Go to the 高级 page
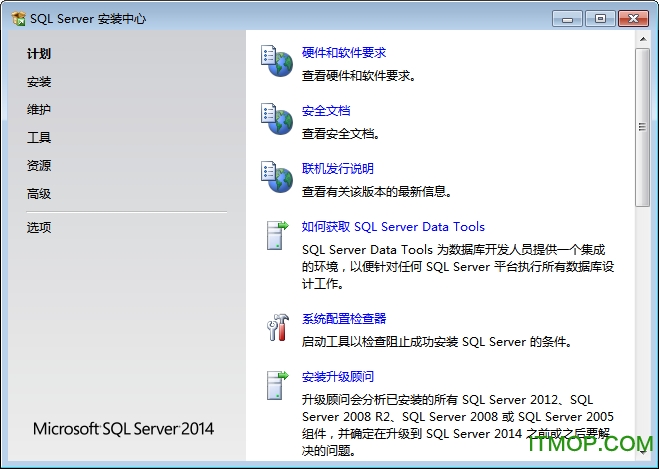The width and height of the screenshot is (659, 469). coord(39,194)
